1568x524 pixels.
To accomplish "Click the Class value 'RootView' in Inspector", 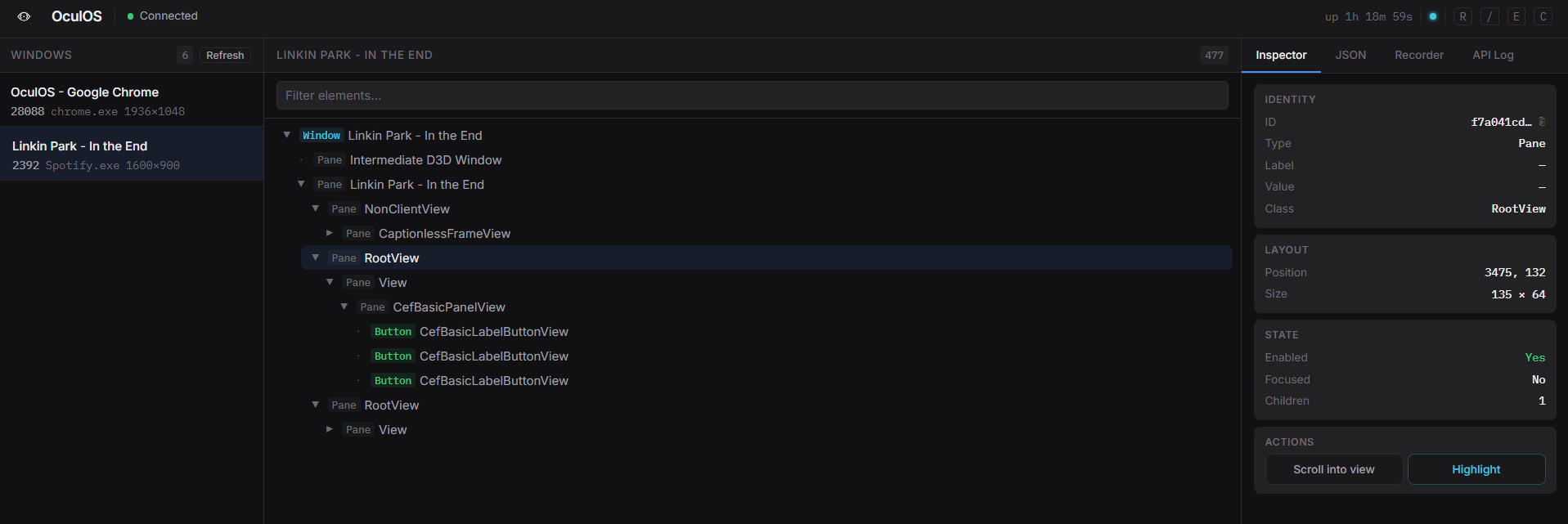I will [1518, 208].
